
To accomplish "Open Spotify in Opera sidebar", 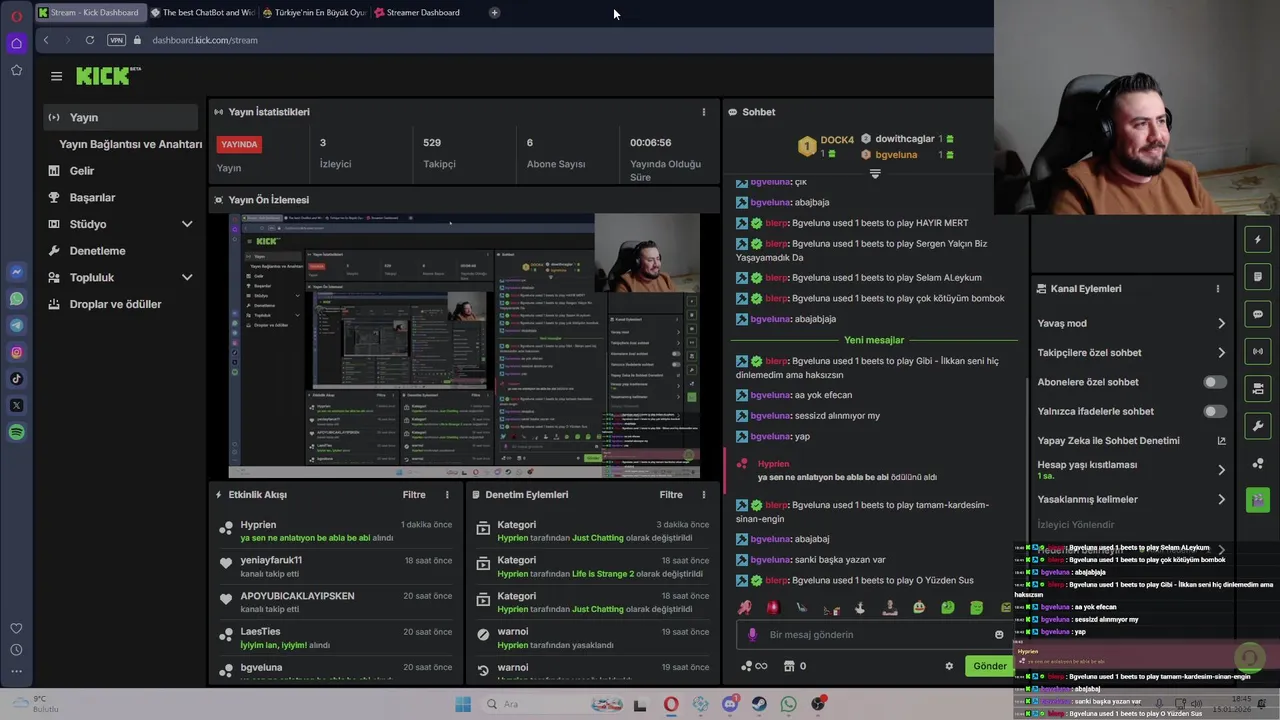I will coord(16,432).
